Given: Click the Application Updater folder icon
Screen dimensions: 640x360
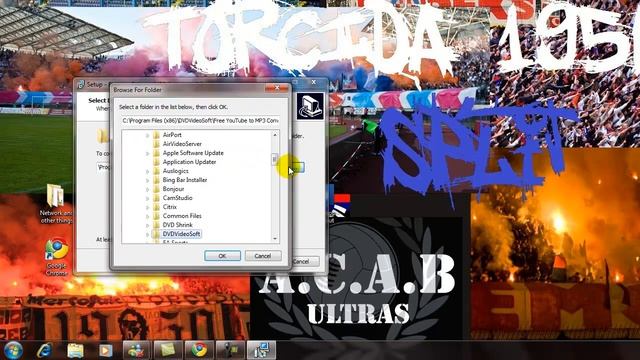Looking at the screenshot, I should [156, 162].
